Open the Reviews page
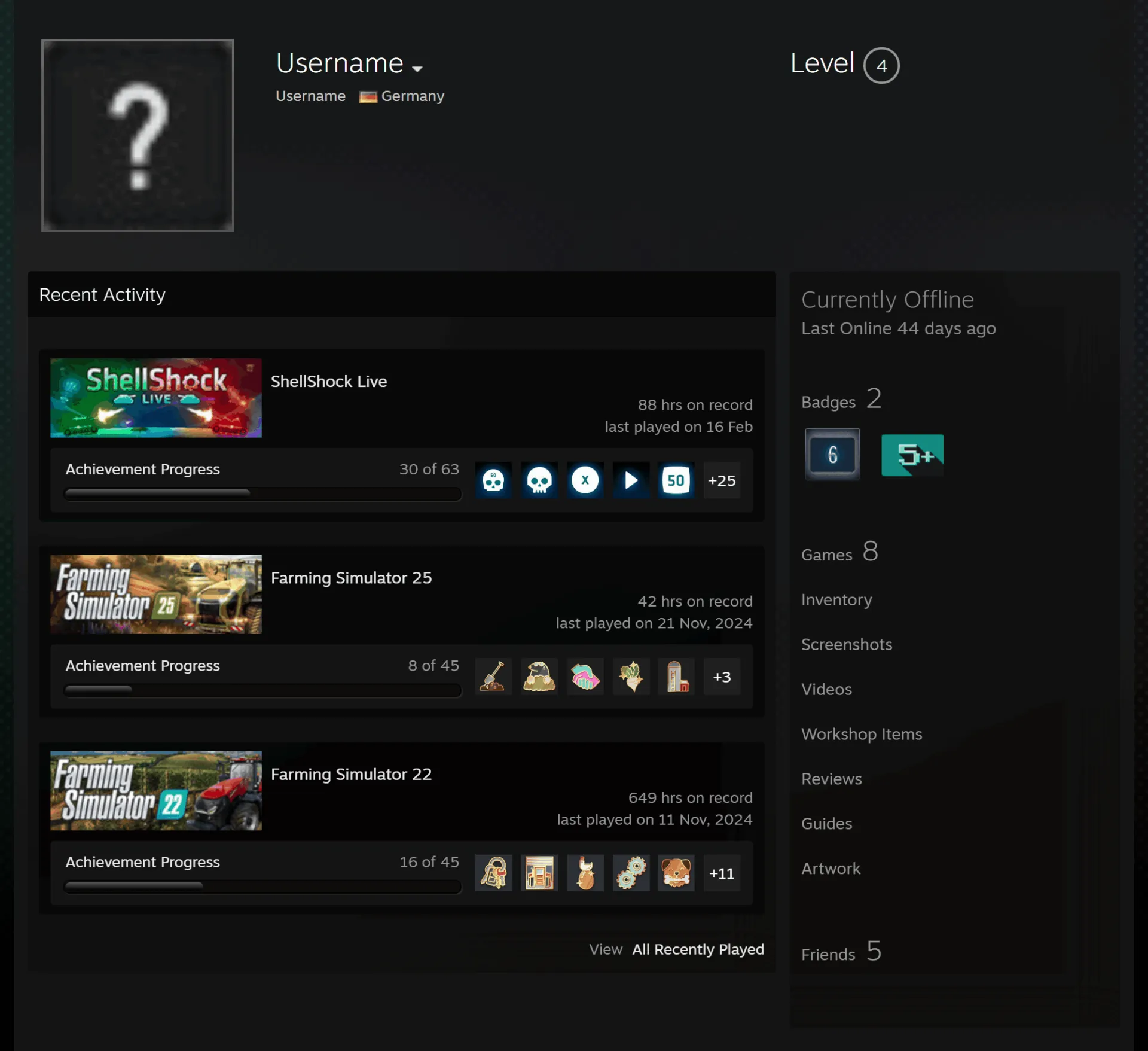Screen dimensions: 1148x1051 [x=832, y=779]
